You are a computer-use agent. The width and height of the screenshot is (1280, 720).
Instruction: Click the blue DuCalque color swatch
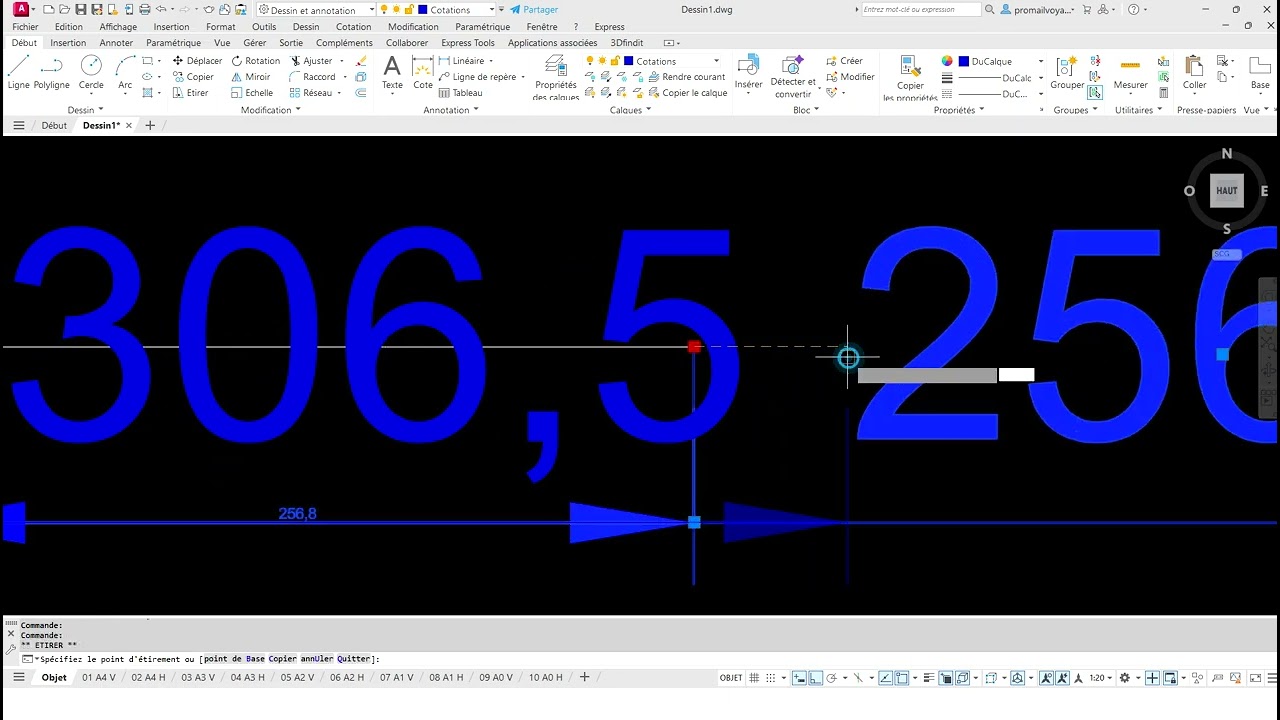(x=964, y=61)
